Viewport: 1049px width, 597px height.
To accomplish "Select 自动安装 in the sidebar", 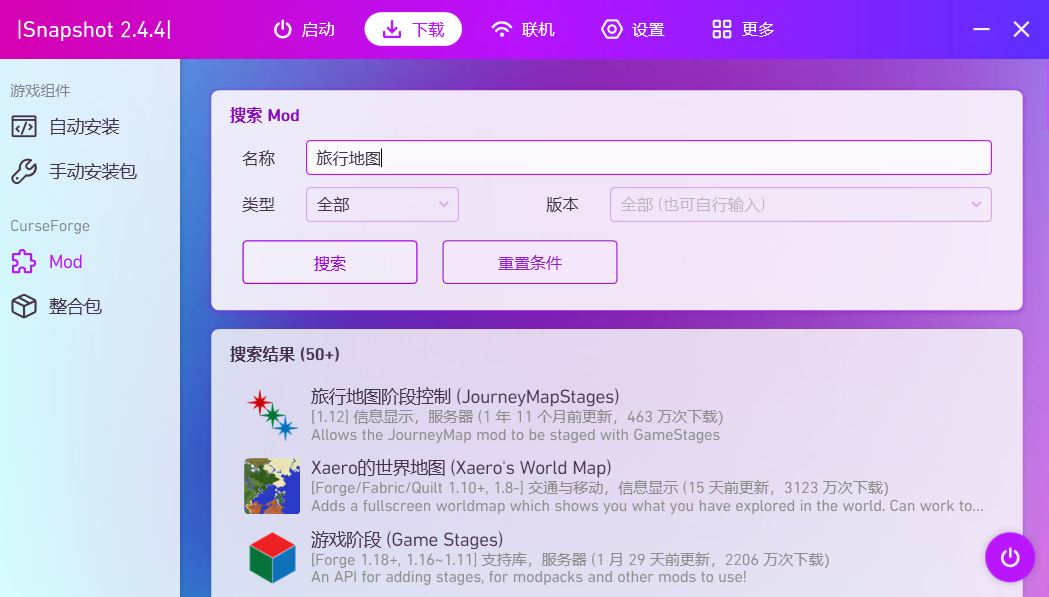I will tap(90, 126).
